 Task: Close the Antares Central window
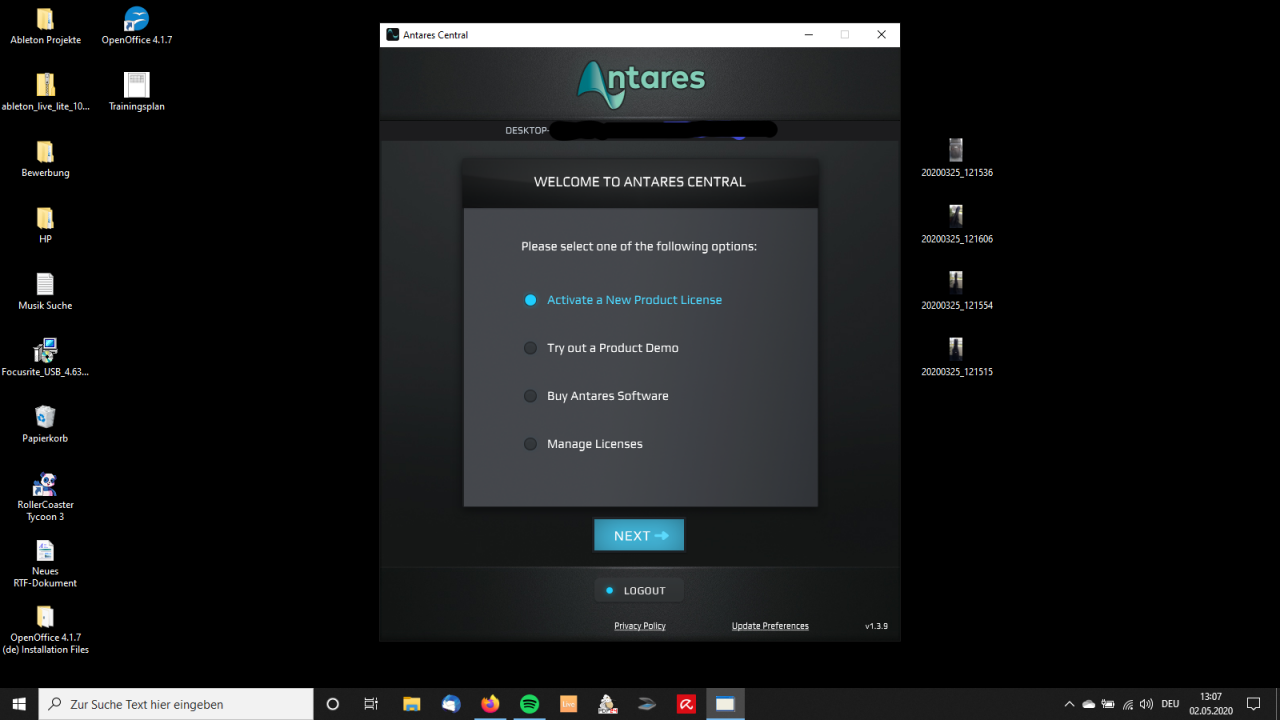click(x=881, y=35)
